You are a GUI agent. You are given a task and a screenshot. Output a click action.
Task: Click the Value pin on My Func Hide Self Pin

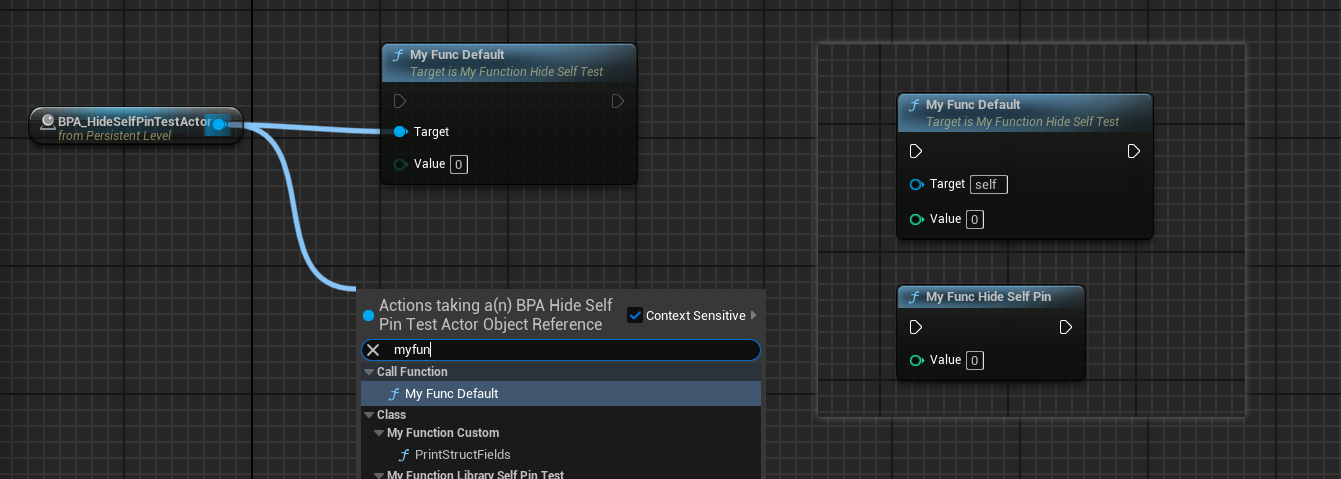tap(916, 360)
